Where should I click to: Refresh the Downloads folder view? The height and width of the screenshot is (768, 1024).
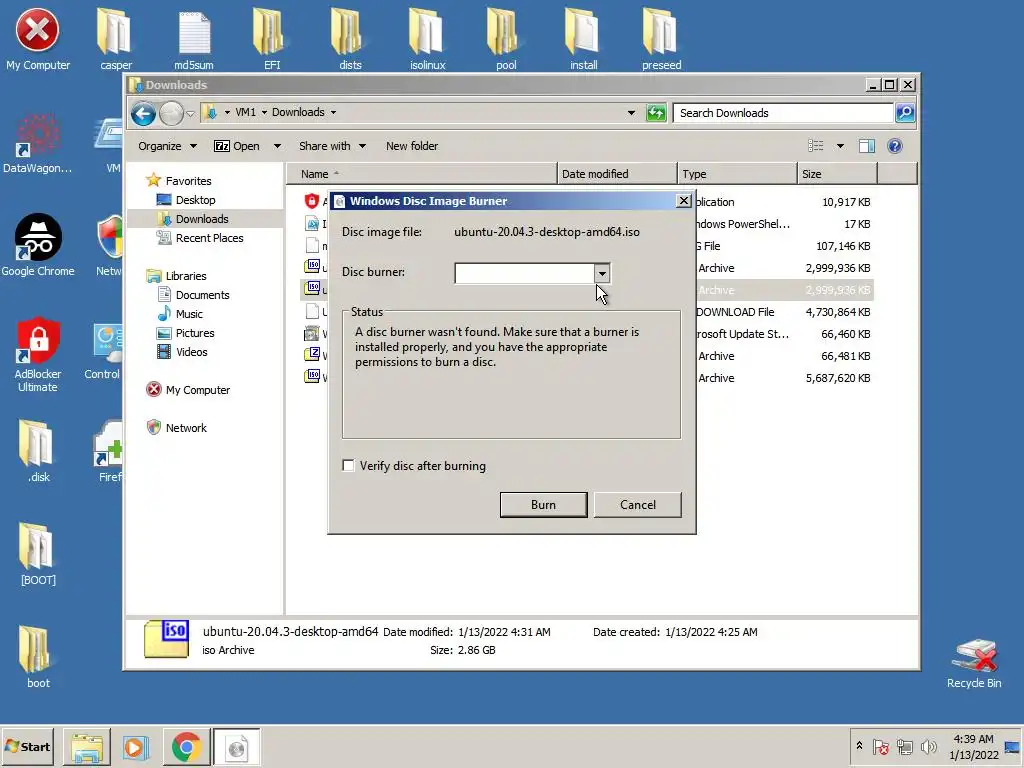pyautogui.click(x=656, y=113)
